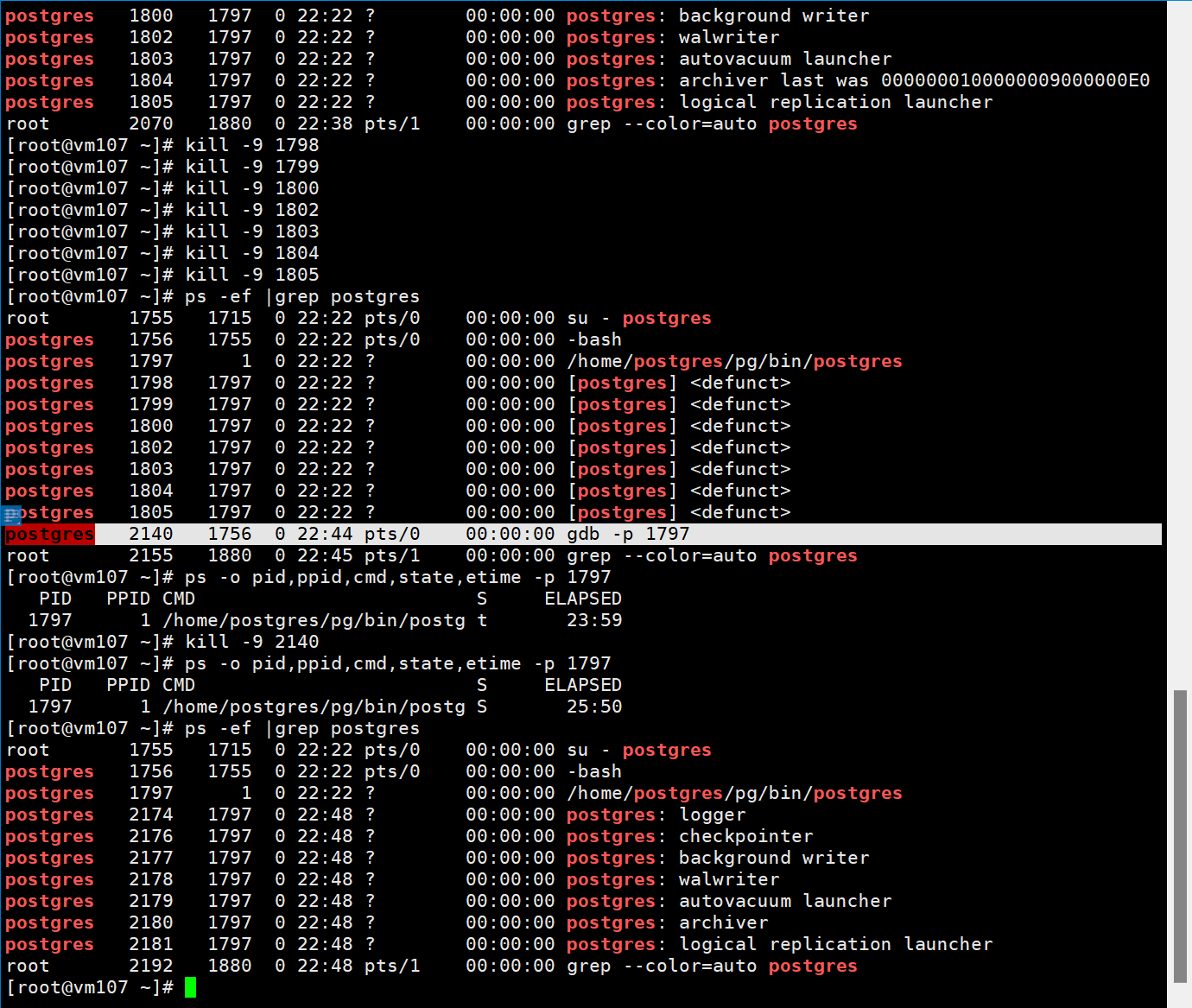Select the 'kill -9 1802' command text
The width and height of the screenshot is (1192, 1008).
(x=252, y=210)
